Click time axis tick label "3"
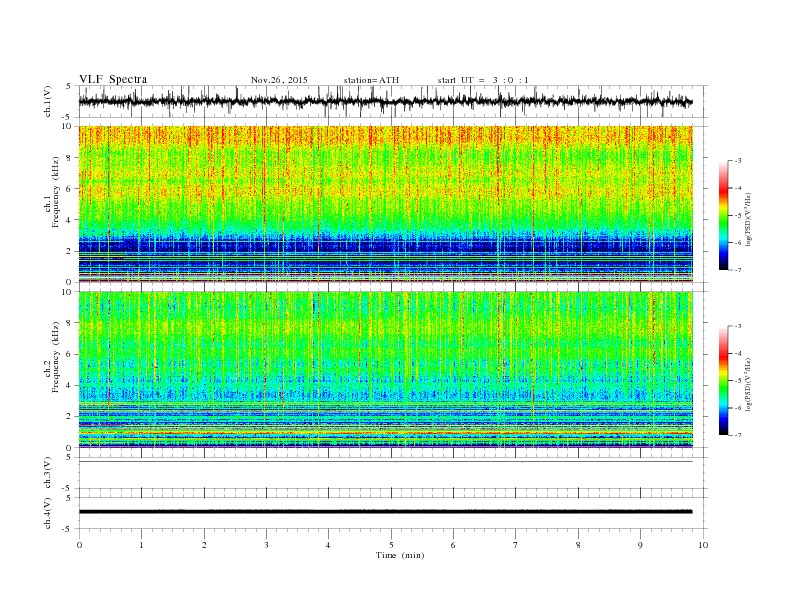 point(266,545)
